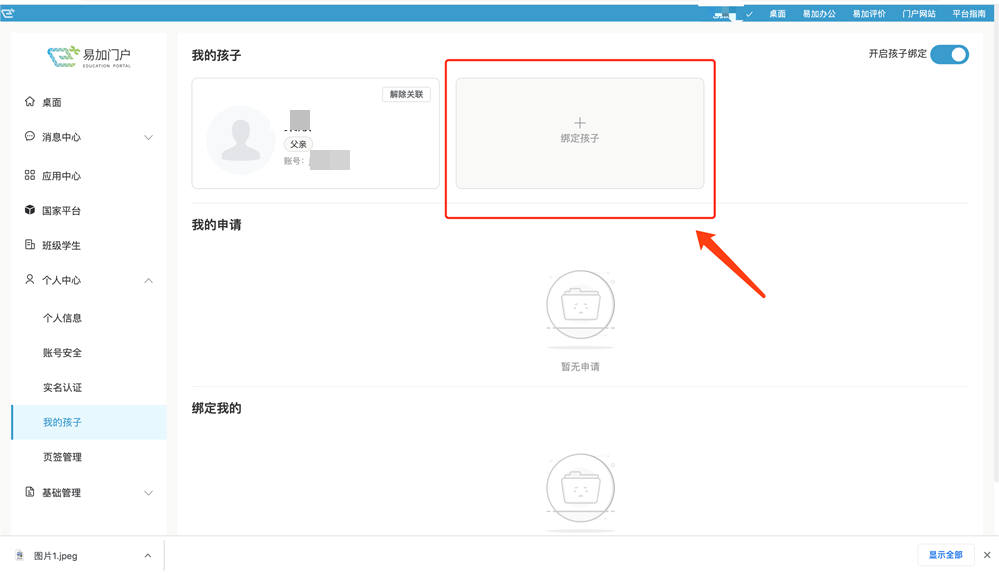Open the 图片1.jpeg download options arrow
The height and width of the screenshot is (573, 999).
148,556
